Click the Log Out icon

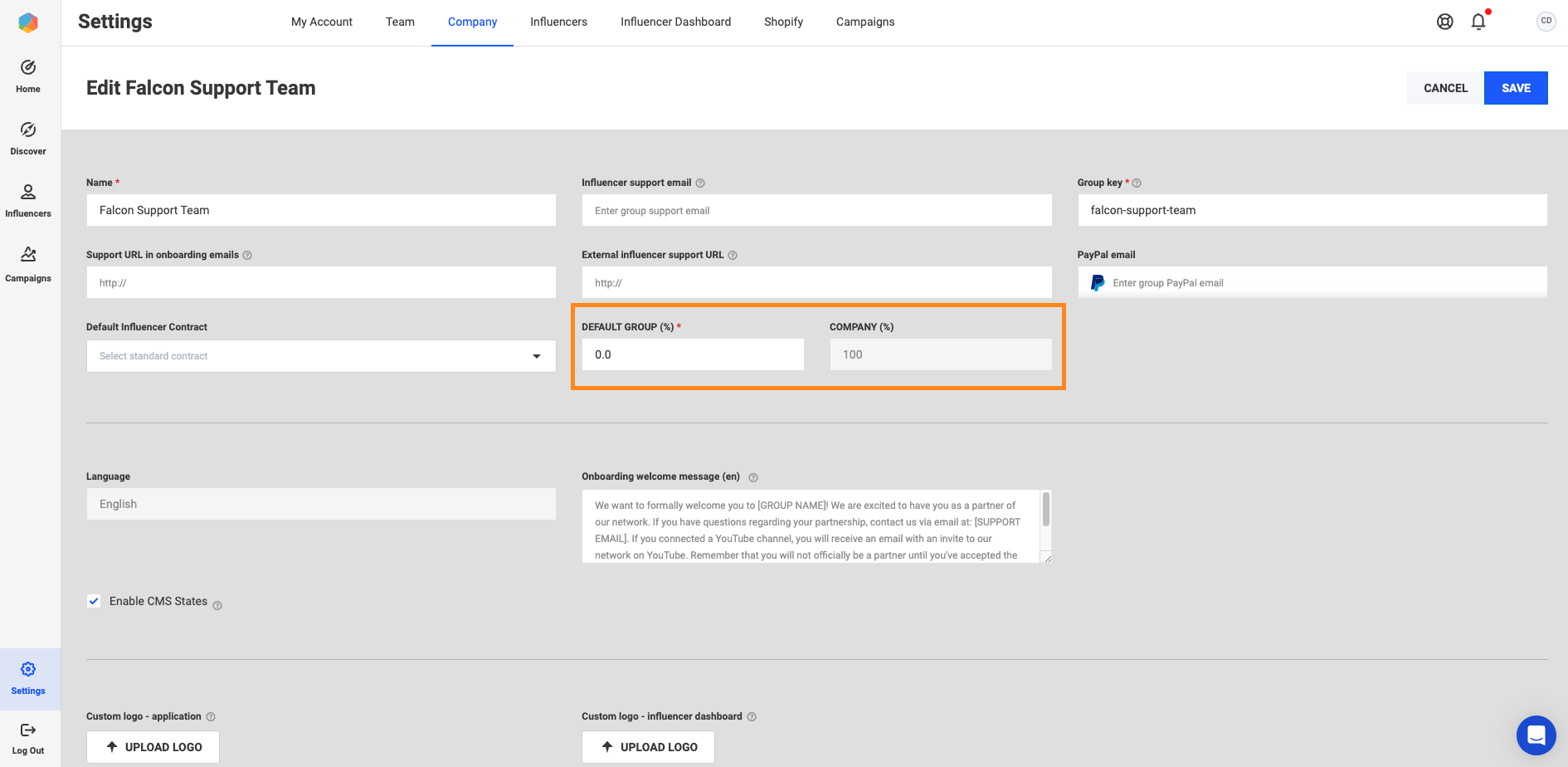click(28, 730)
